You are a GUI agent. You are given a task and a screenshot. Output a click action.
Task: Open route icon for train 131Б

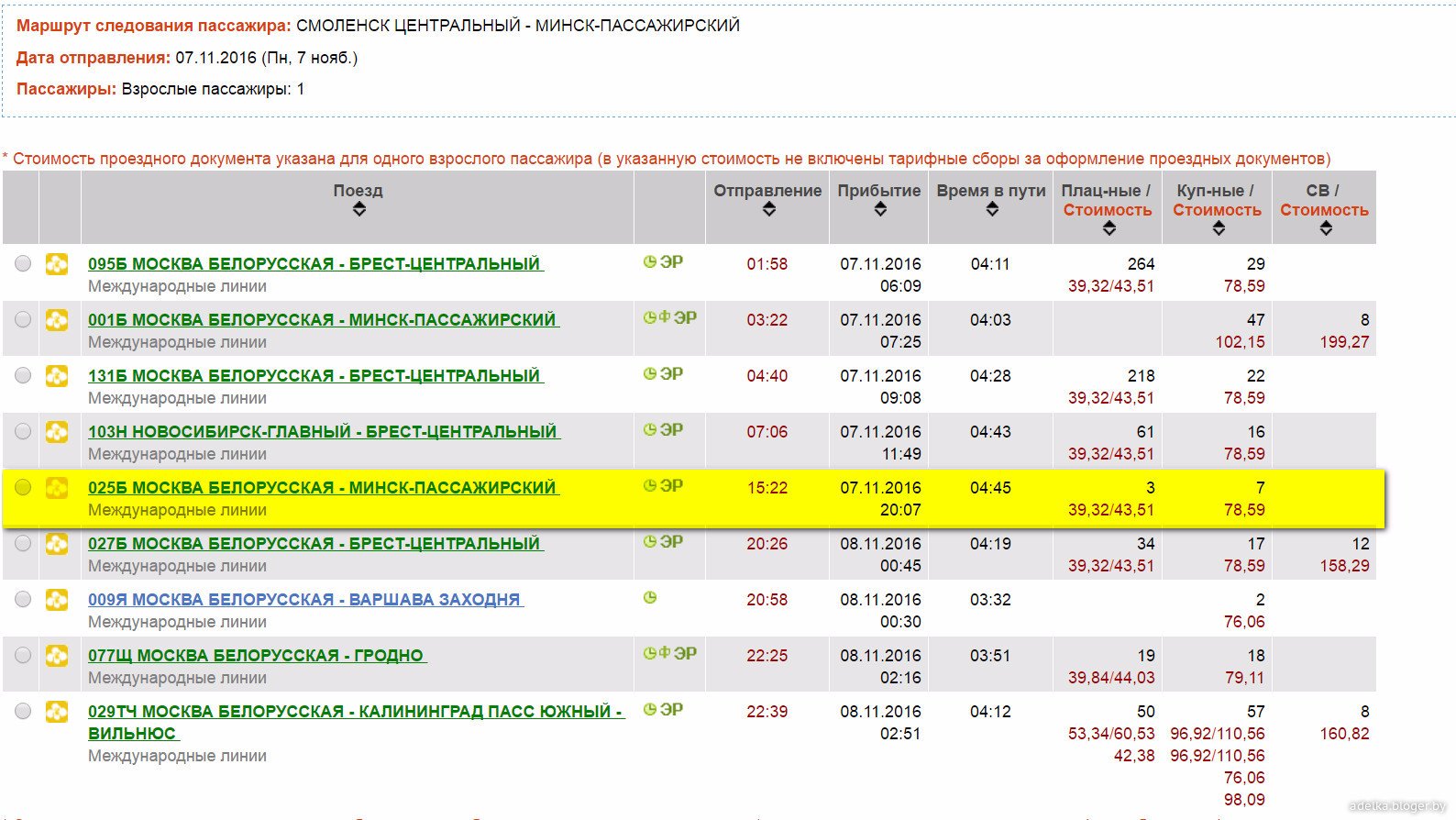click(57, 376)
